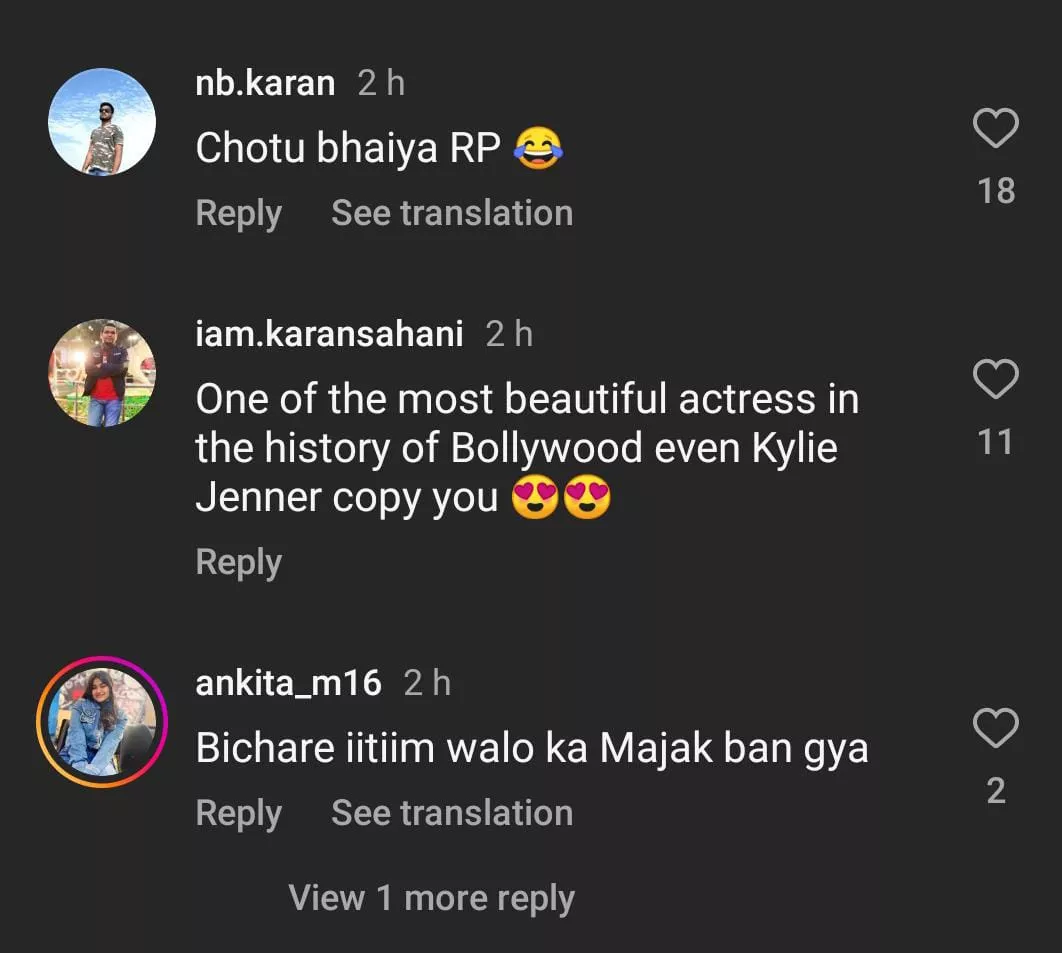See translation of "Chotu bhaiya RP" comment
The image size is (1062, 953).
click(x=452, y=213)
